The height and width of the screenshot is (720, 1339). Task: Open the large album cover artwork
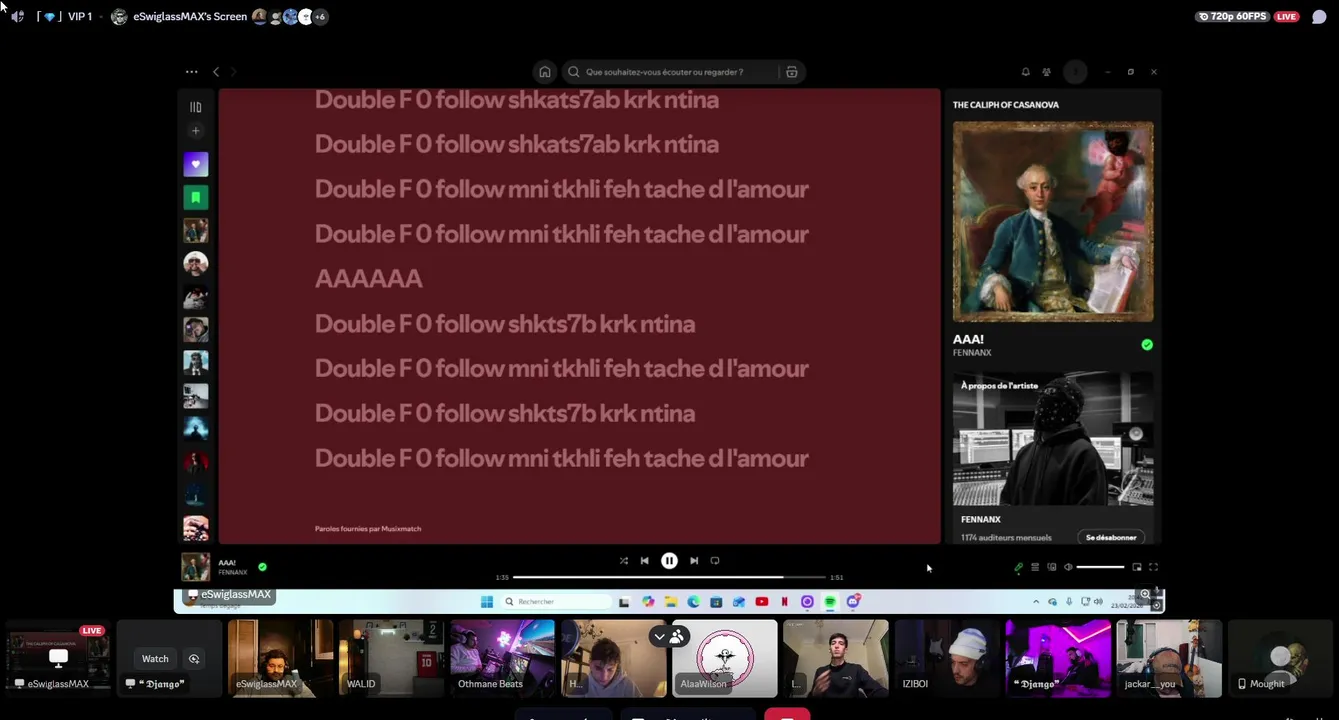coord(1053,221)
